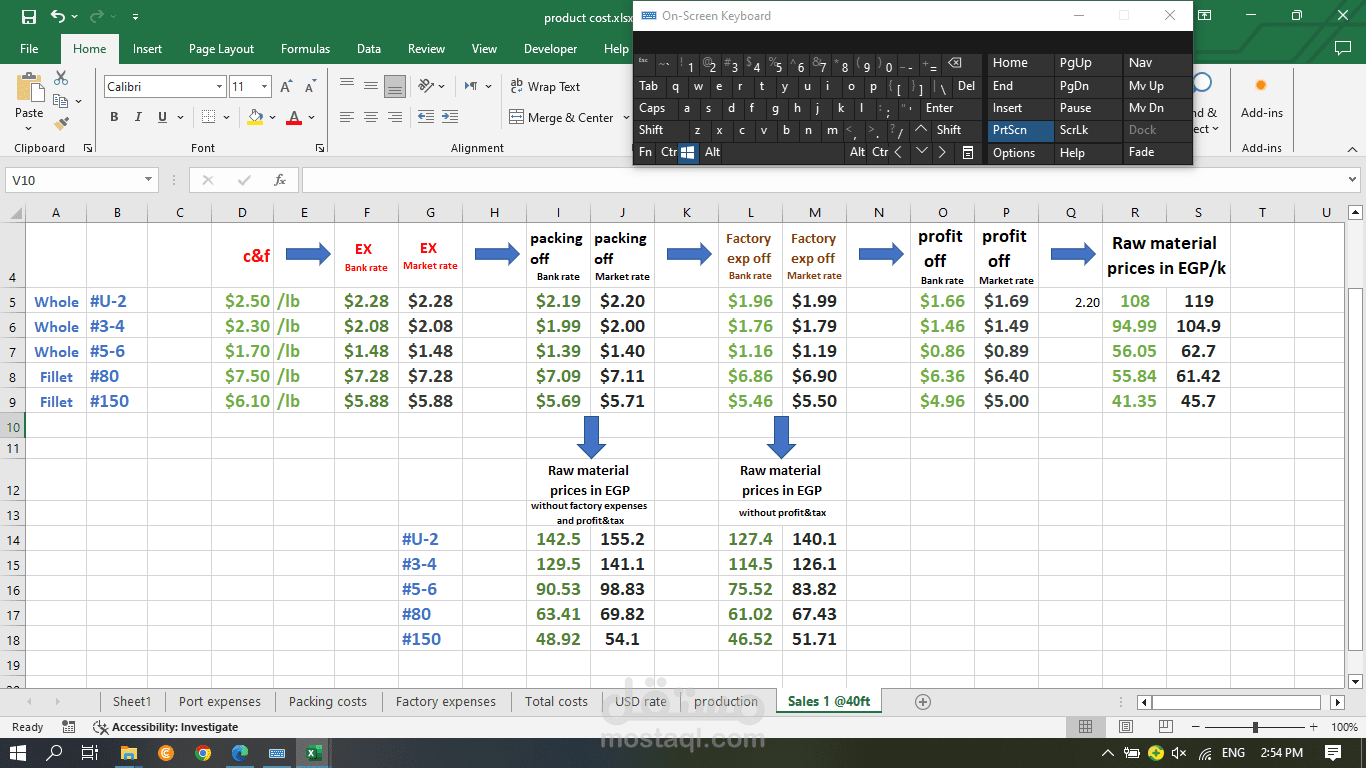The image size is (1366, 768).
Task: Apply the yellow fill color swatch
Action: (x=256, y=117)
